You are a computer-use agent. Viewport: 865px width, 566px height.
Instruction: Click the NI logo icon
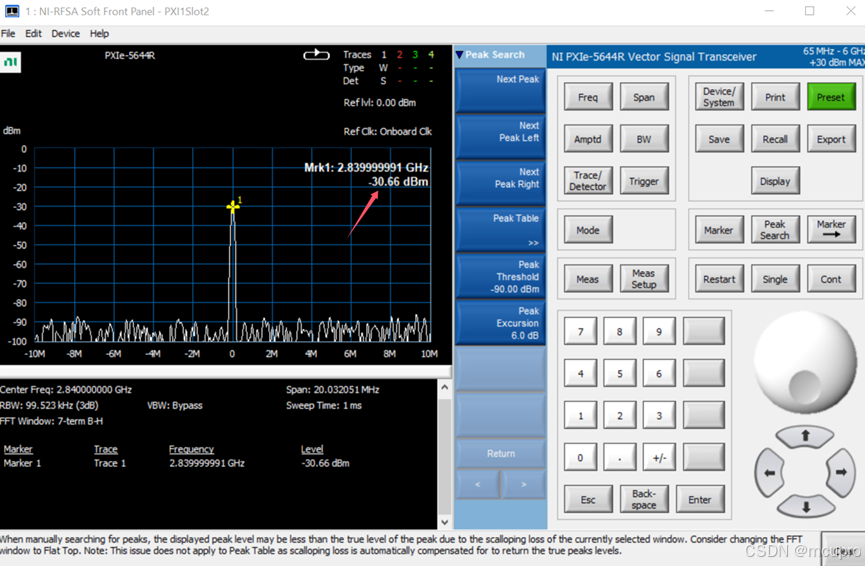[10, 62]
